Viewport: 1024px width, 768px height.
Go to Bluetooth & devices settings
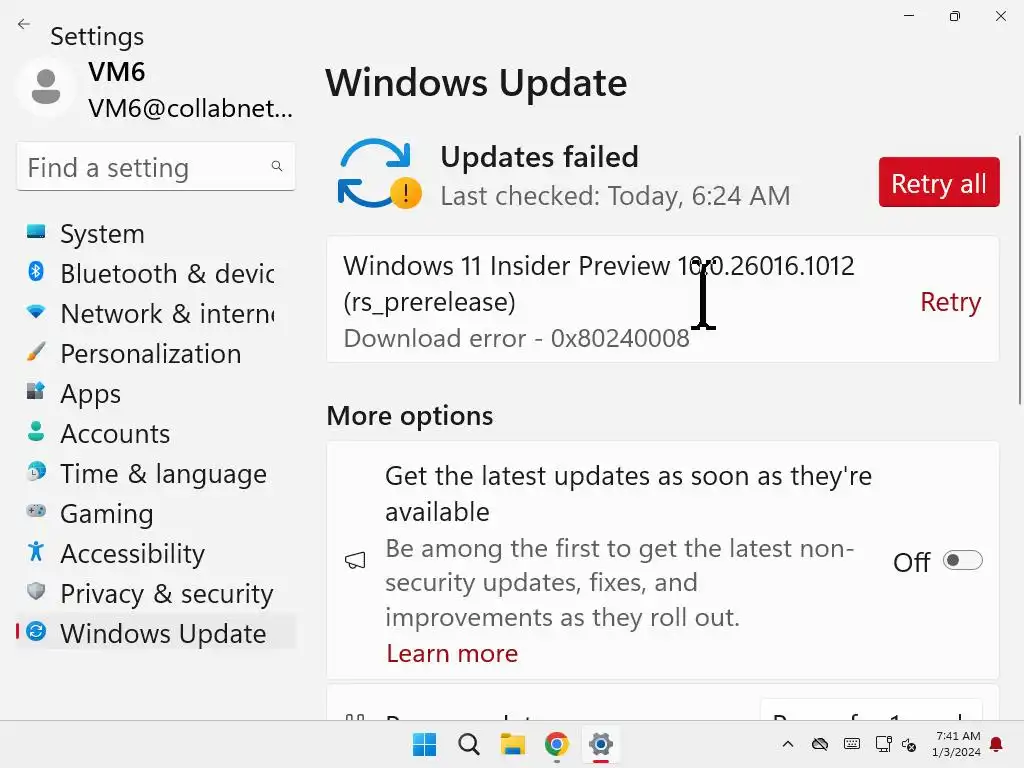[x=156, y=273]
